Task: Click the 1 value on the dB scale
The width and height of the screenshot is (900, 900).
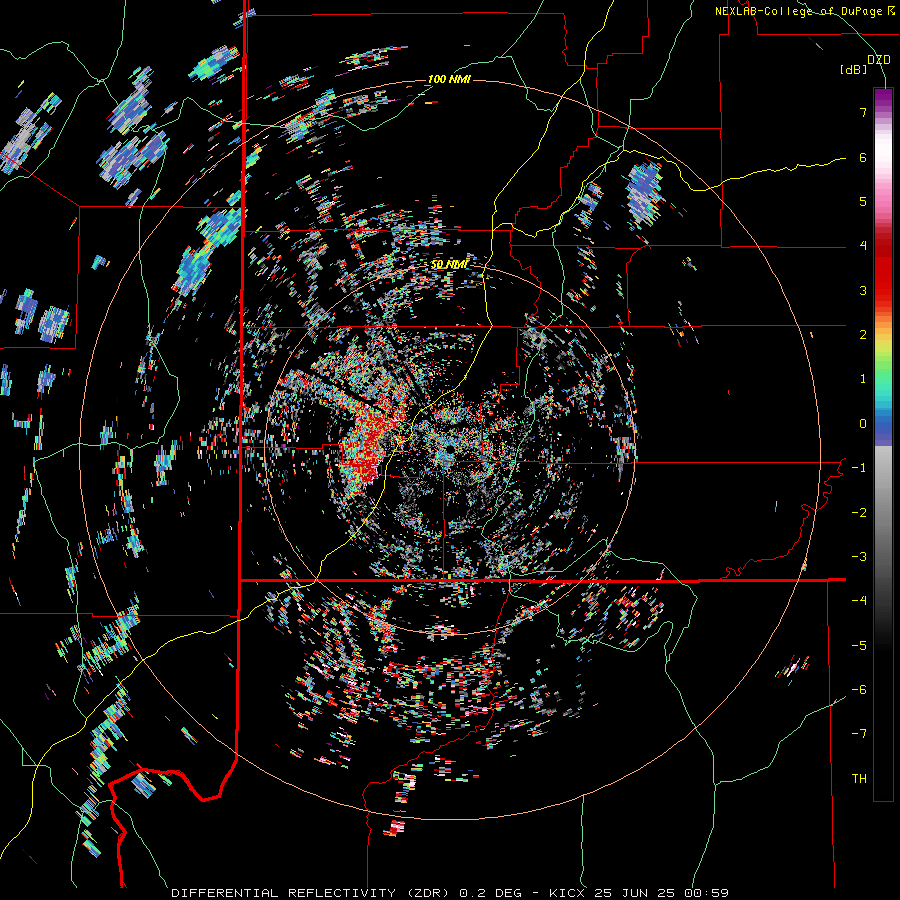Action: (863, 379)
